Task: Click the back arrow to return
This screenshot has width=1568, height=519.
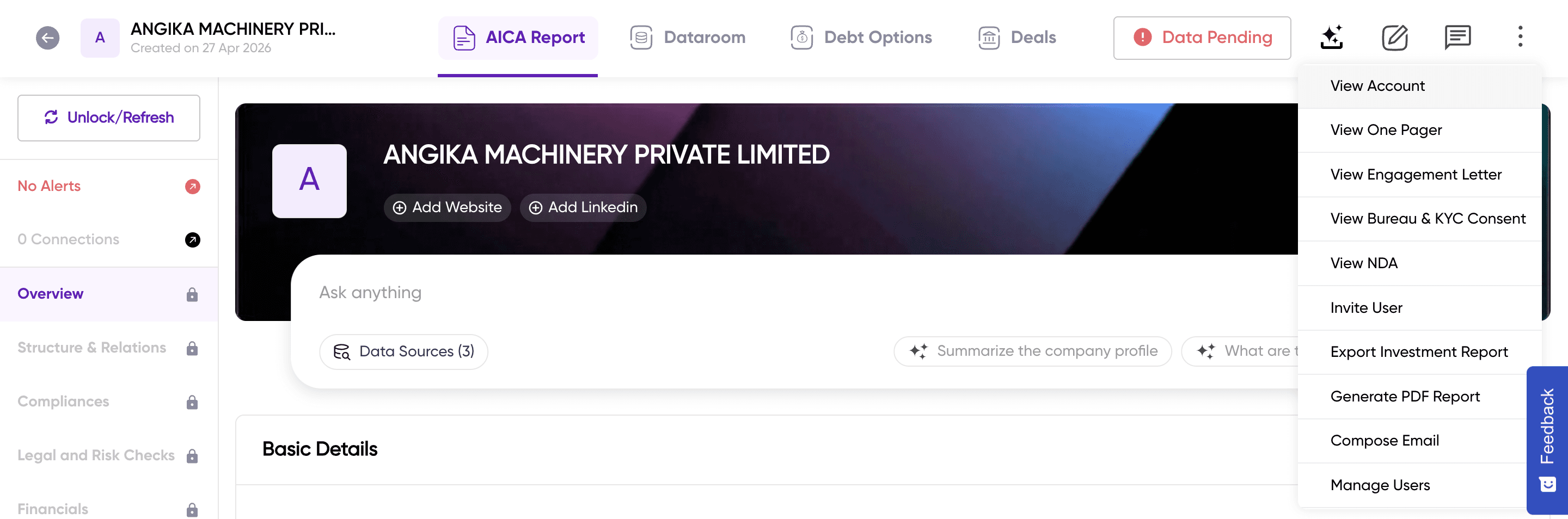Action: pyautogui.click(x=47, y=37)
